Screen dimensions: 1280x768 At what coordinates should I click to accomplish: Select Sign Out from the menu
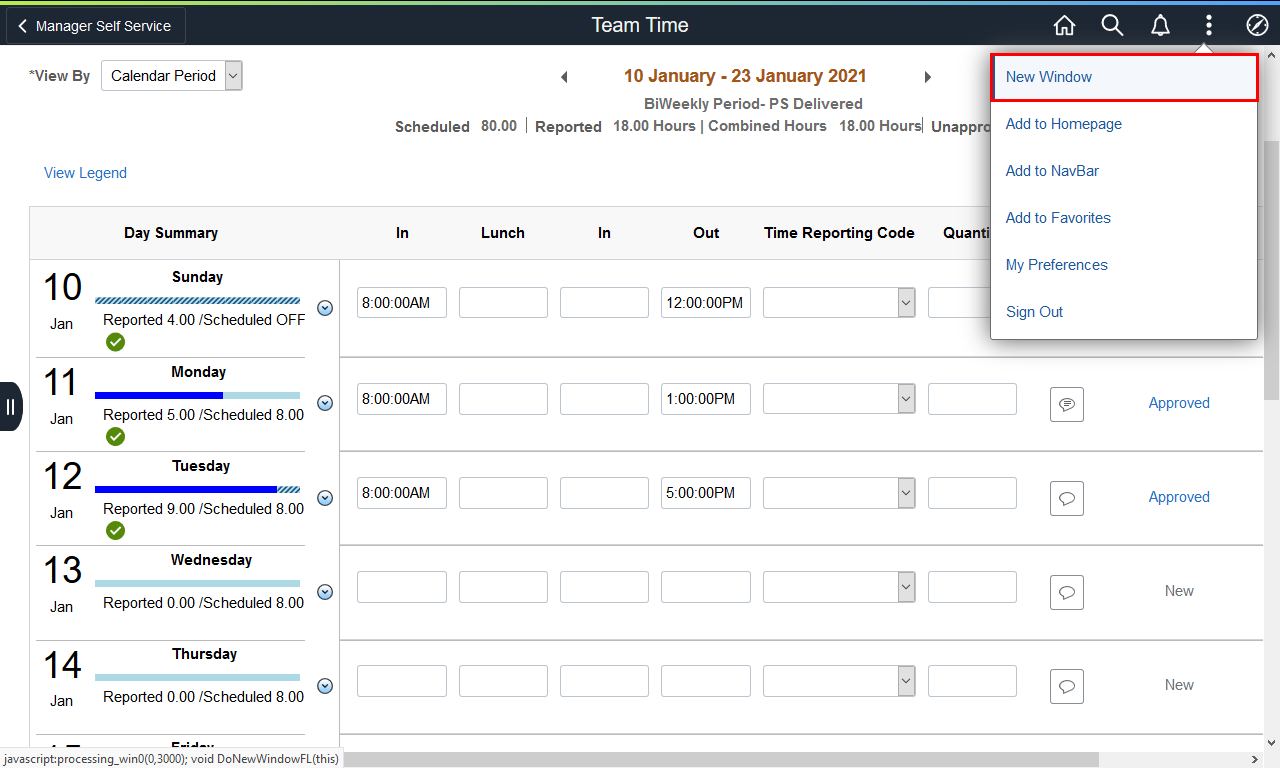[1034, 312]
